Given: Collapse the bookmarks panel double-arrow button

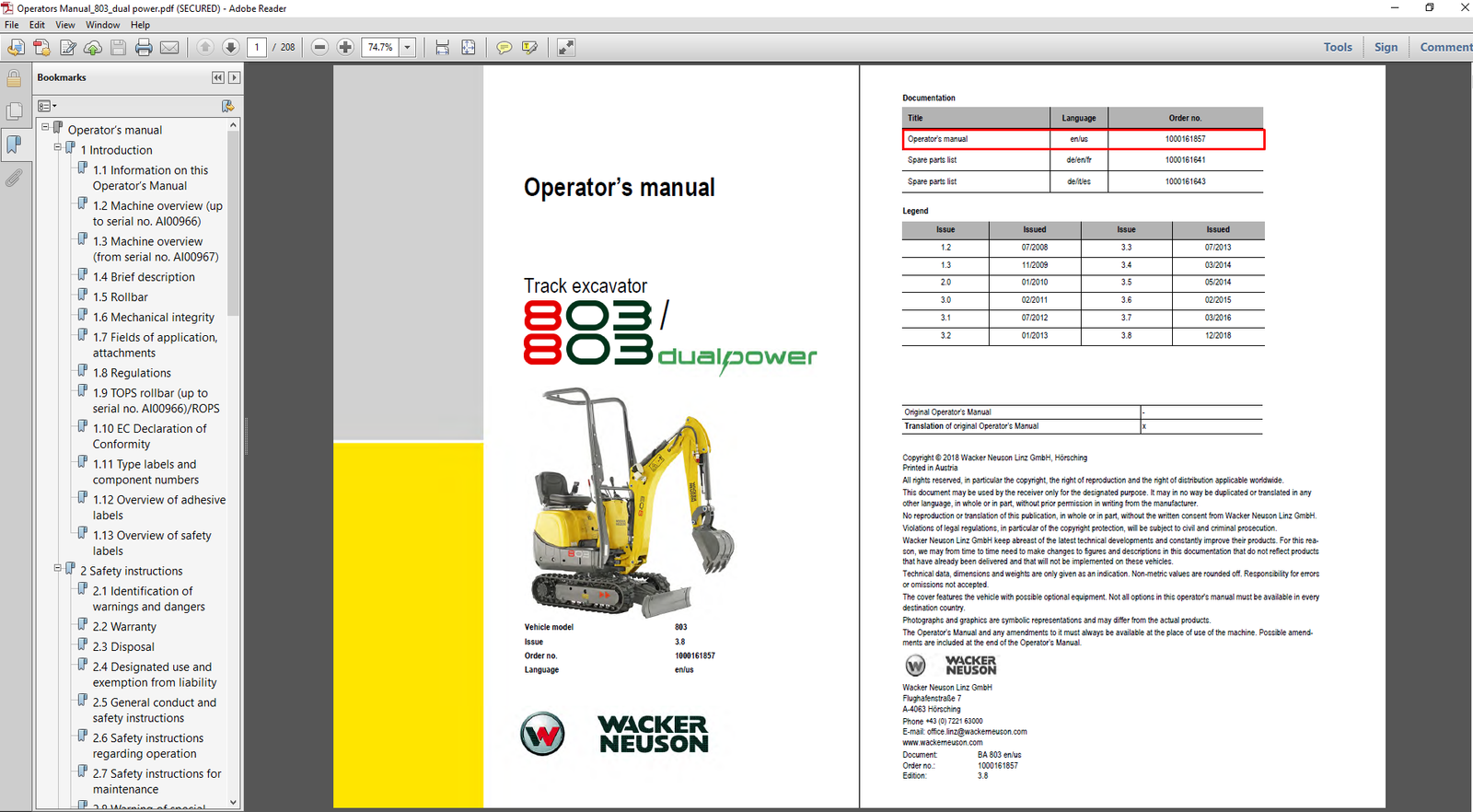Looking at the screenshot, I should coord(218,77).
